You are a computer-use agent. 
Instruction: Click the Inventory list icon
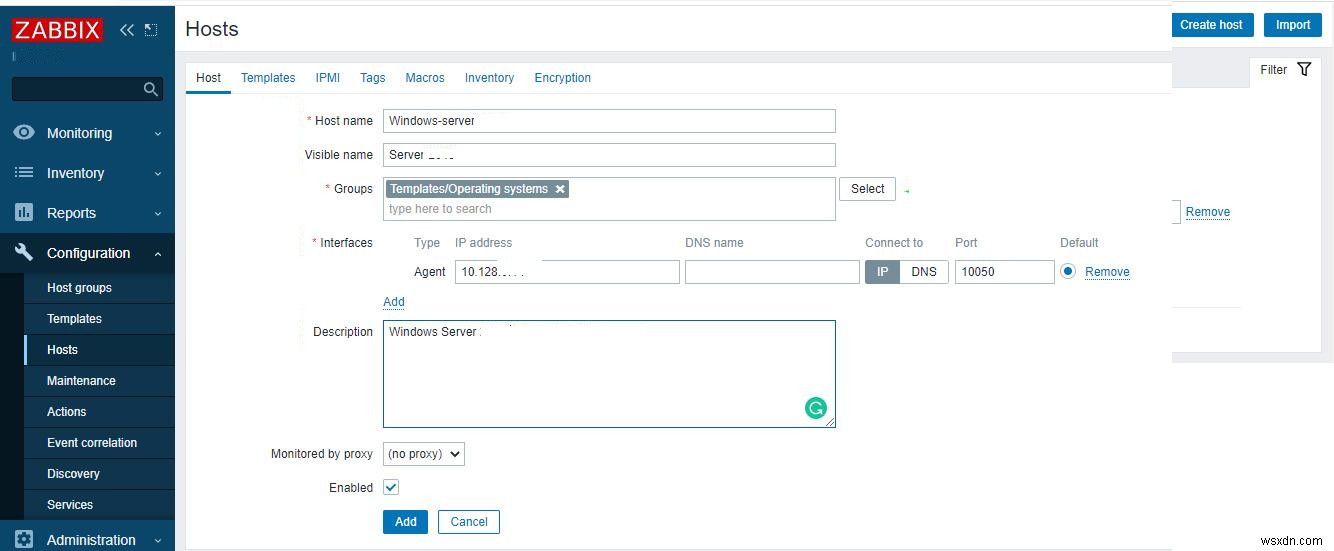(x=24, y=173)
